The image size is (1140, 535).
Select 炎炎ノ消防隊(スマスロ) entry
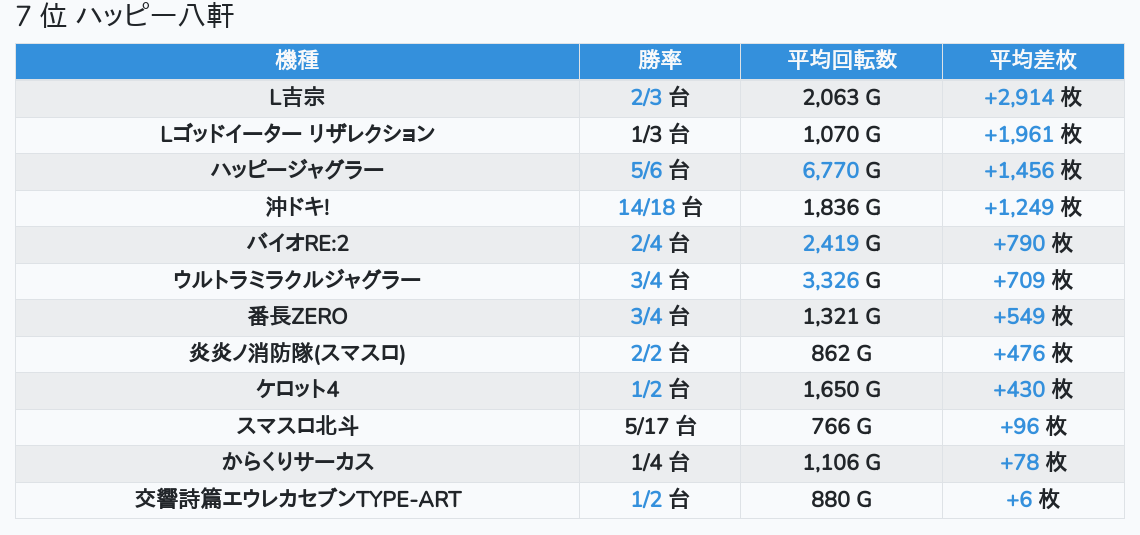297,354
